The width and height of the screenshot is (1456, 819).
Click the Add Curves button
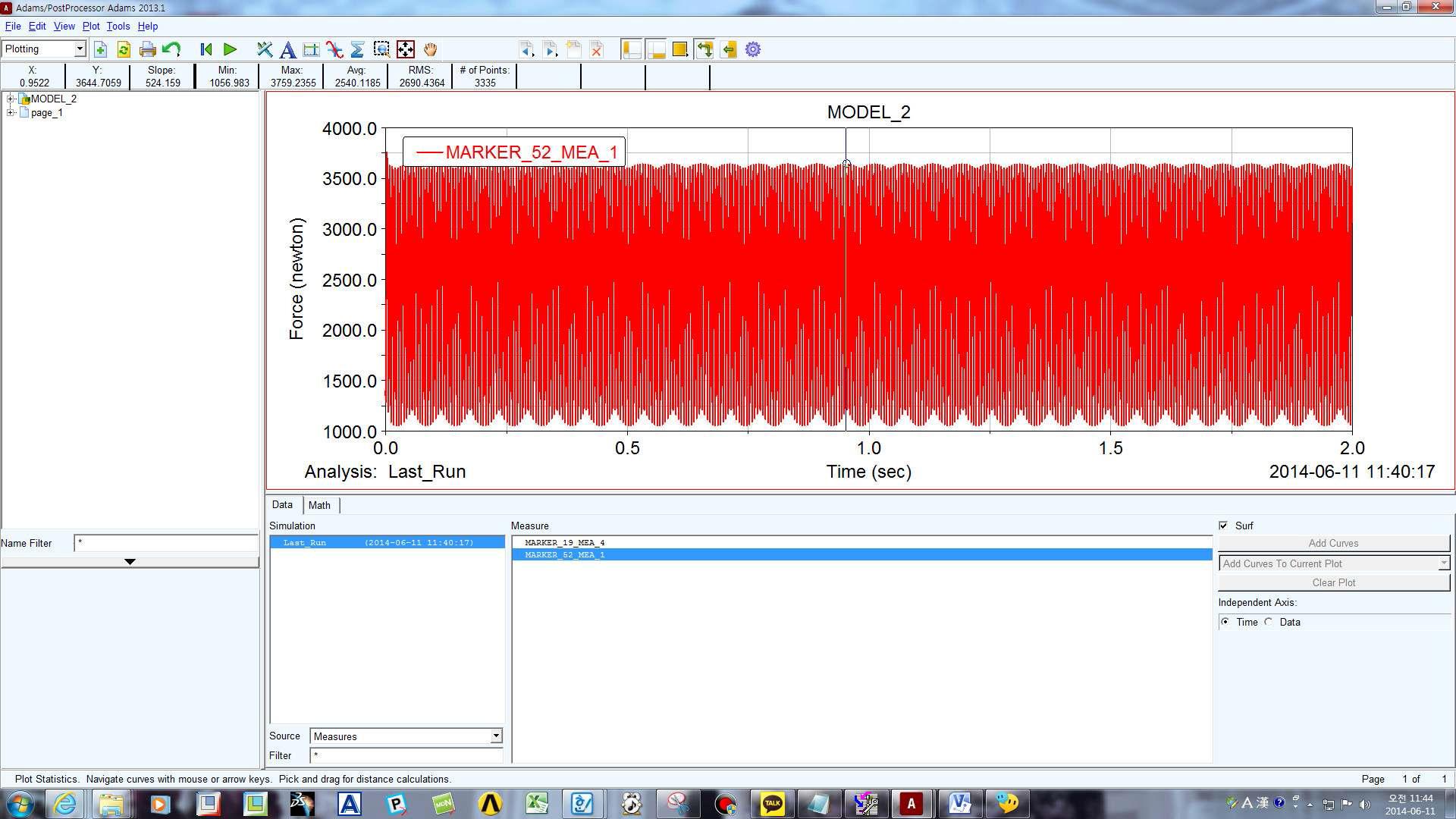tap(1334, 542)
